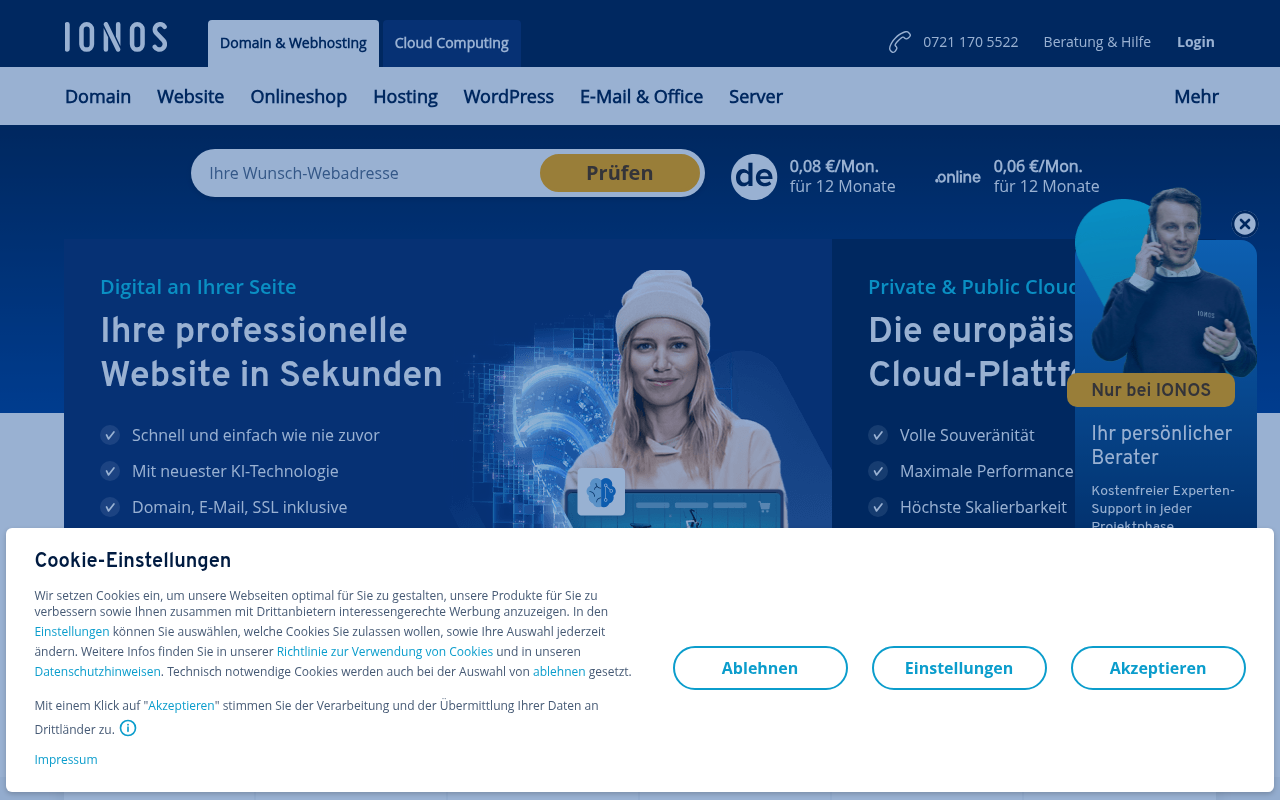1280x800 pixels.
Task: Click the Login link
Action: coord(1195,42)
